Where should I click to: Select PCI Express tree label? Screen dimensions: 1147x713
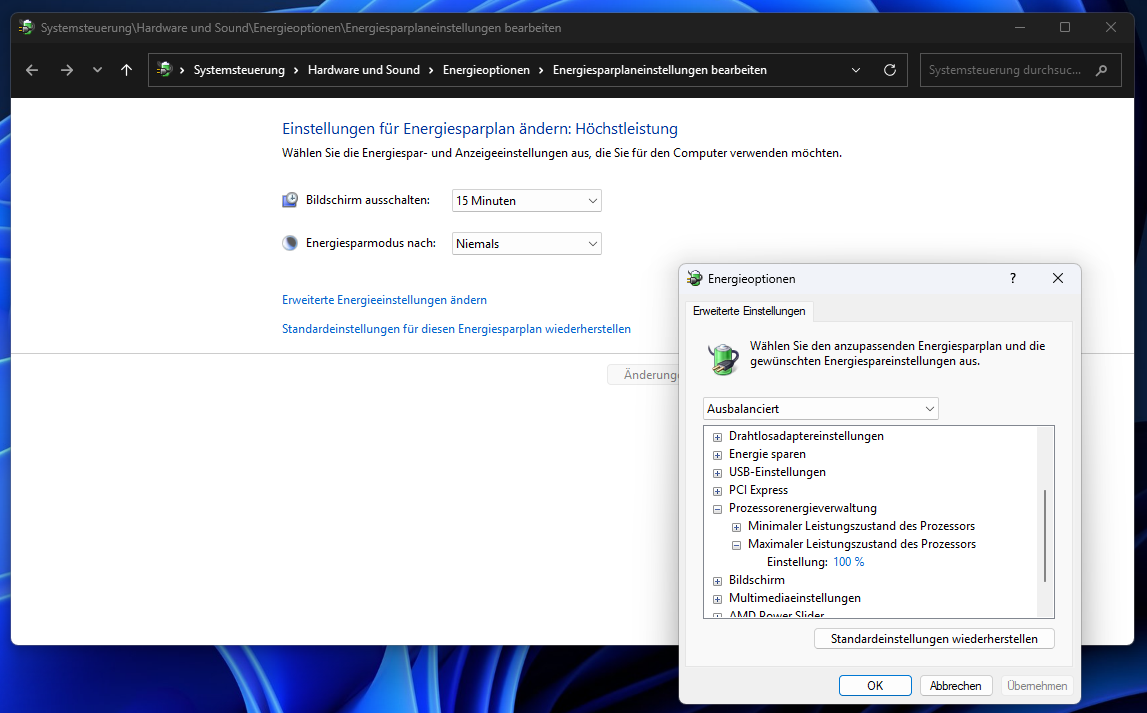tap(759, 490)
